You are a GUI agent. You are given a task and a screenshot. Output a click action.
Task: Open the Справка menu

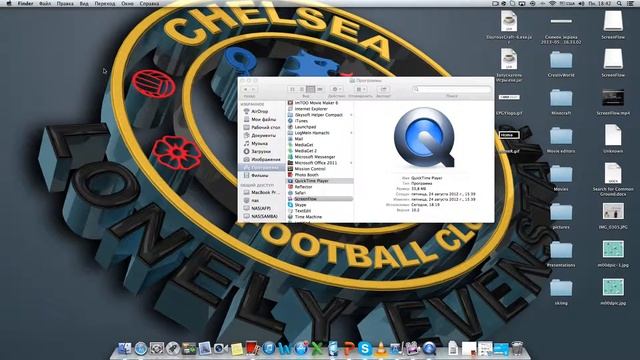(x=149, y=3)
